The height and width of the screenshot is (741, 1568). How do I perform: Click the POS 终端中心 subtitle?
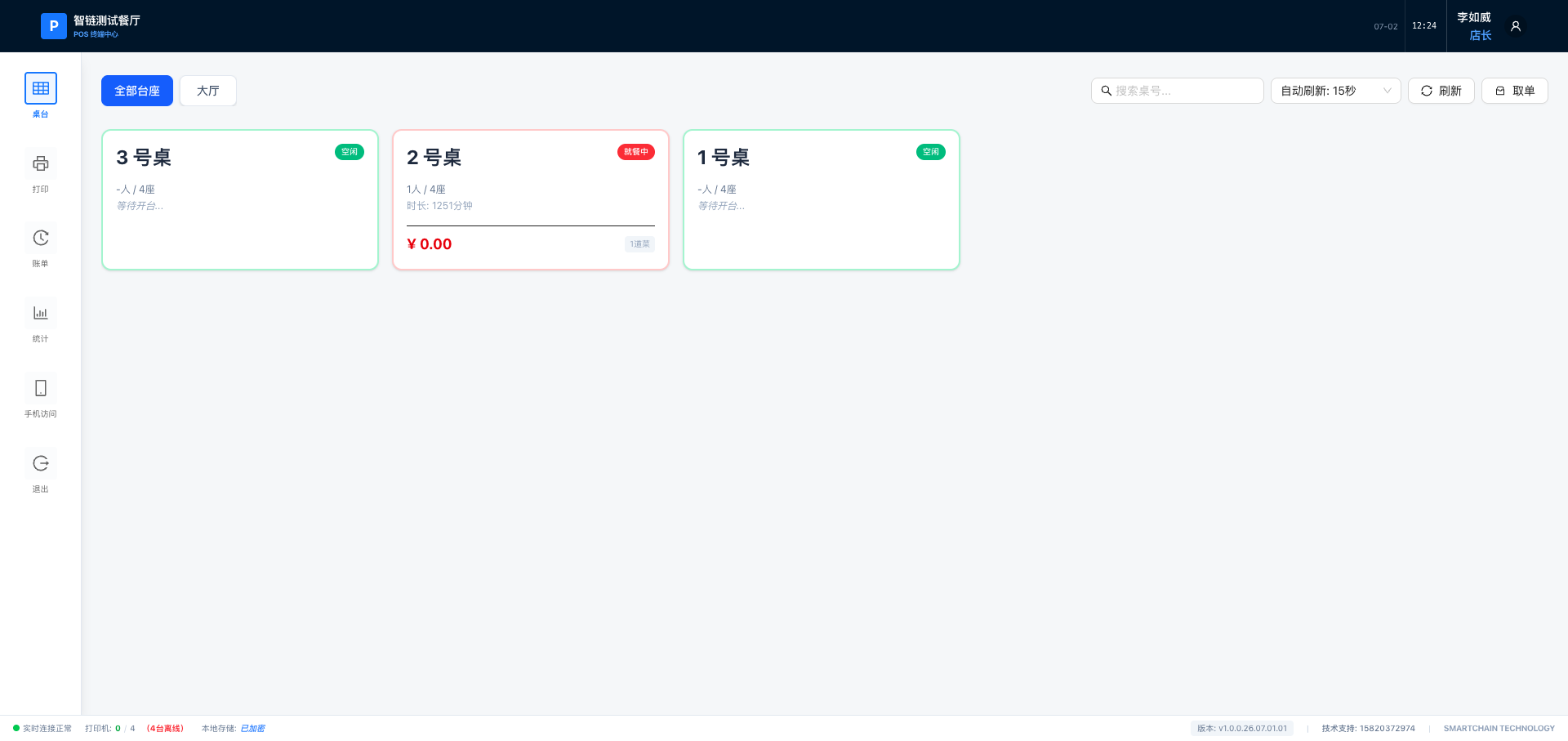(96, 34)
